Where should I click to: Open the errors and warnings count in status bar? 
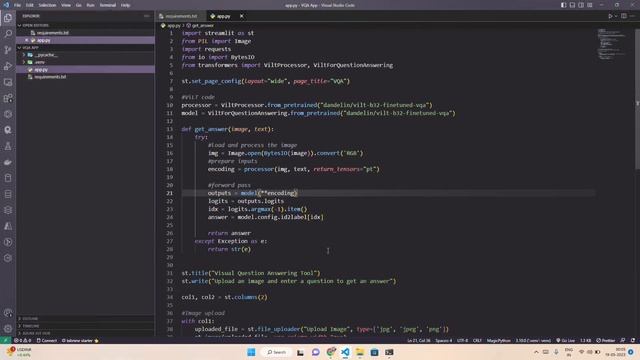pyautogui.click(x=23, y=340)
